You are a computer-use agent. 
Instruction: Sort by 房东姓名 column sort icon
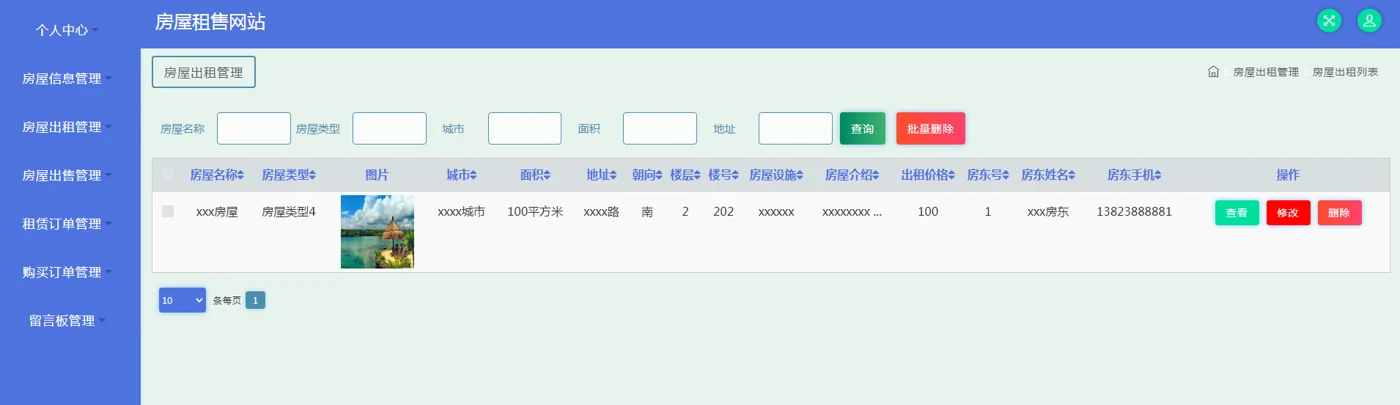point(1072,175)
